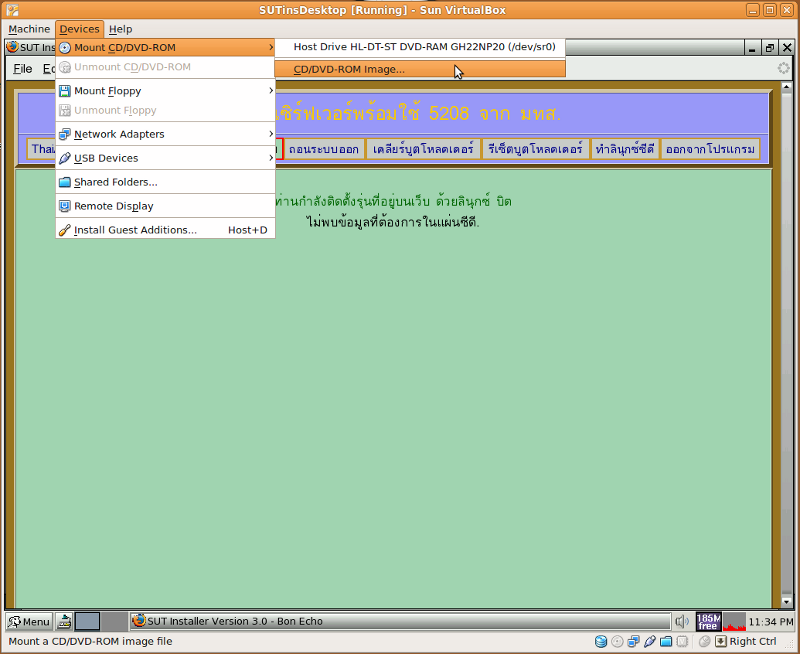
Task: Click the ถอนระบบออก button
Action: [x=323, y=149]
